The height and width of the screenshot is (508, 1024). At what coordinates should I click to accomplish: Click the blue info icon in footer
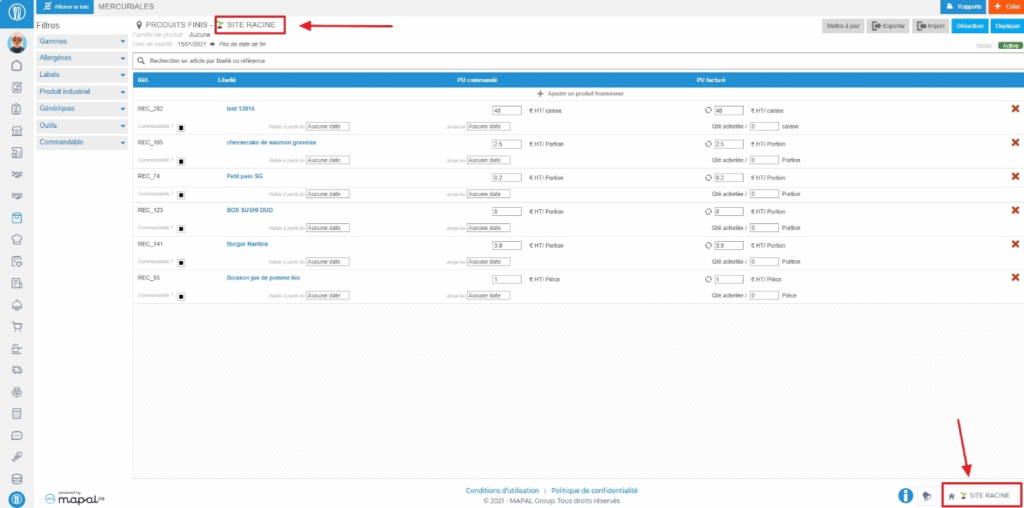click(906, 495)
